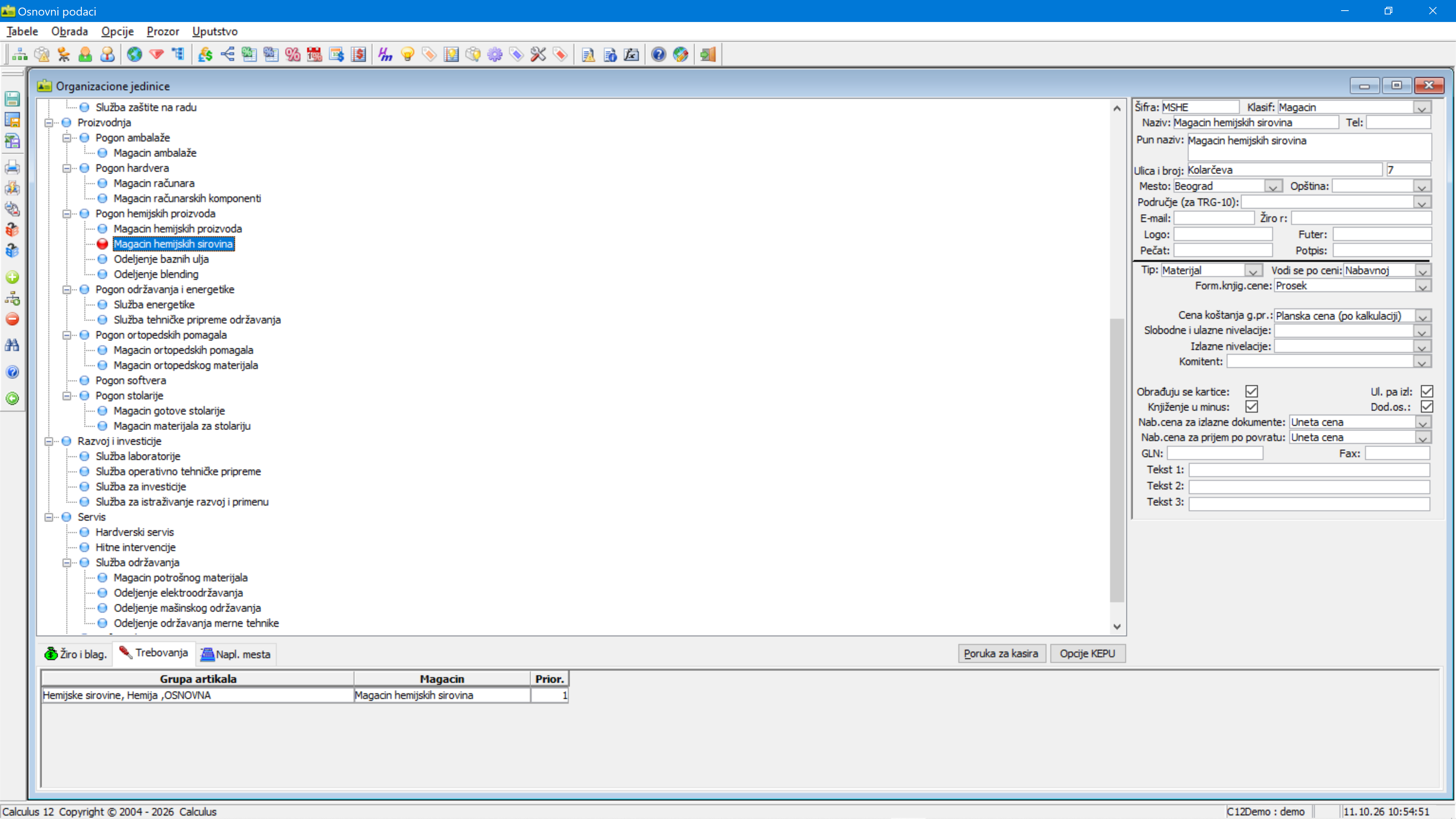Click the red gem toolbar icon
This screenshot has height=819, width=1456.
click(156, 54)
